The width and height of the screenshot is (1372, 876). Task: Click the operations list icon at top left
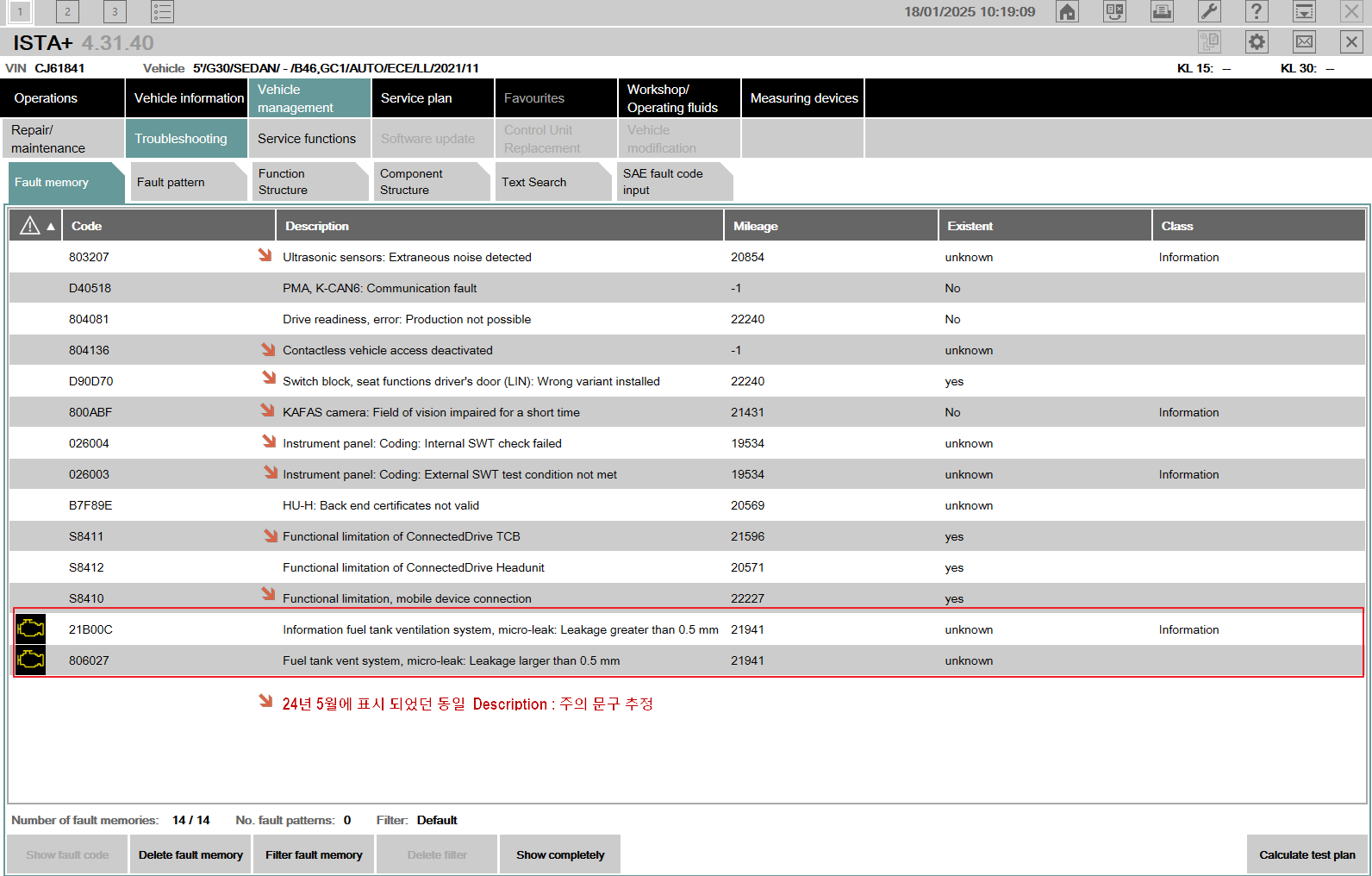click(x=162, y=12)
